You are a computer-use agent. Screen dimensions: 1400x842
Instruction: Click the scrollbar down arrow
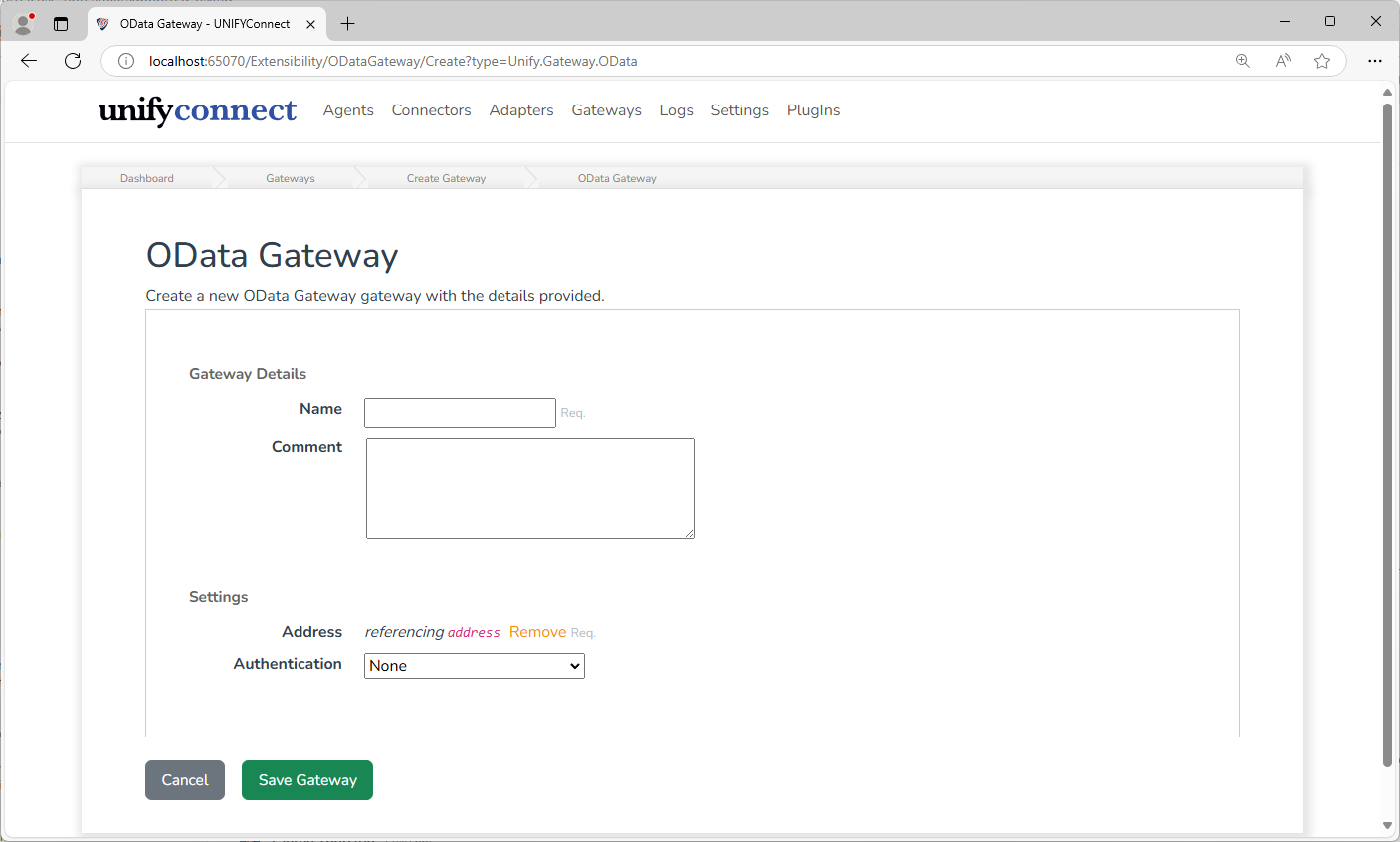pyautogui.click(x=1387, y=826)
